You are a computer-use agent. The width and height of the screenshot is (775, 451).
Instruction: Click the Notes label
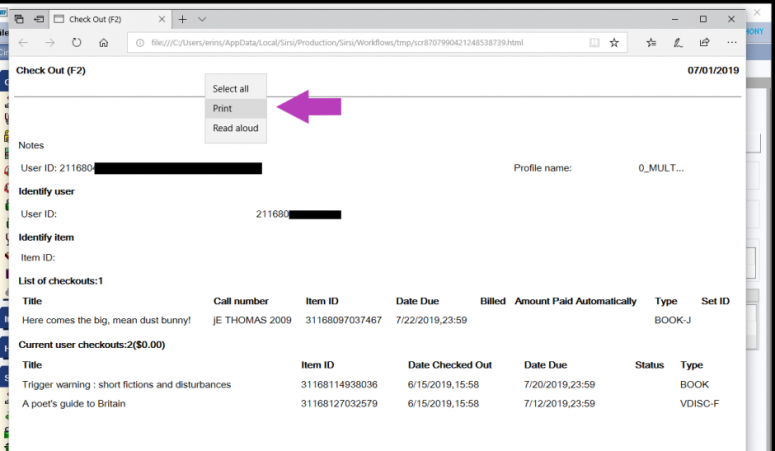31,145
